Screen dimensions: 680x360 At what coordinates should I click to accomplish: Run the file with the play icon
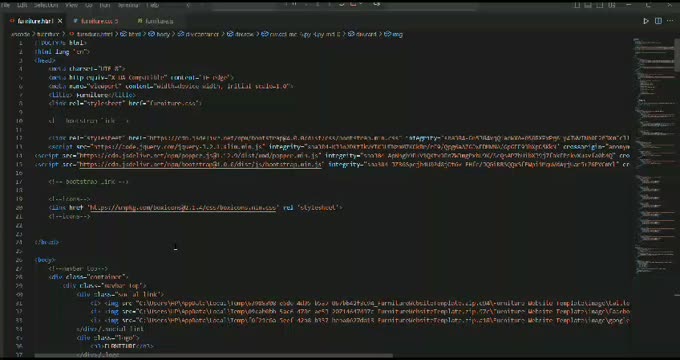[x=646, y=21]
